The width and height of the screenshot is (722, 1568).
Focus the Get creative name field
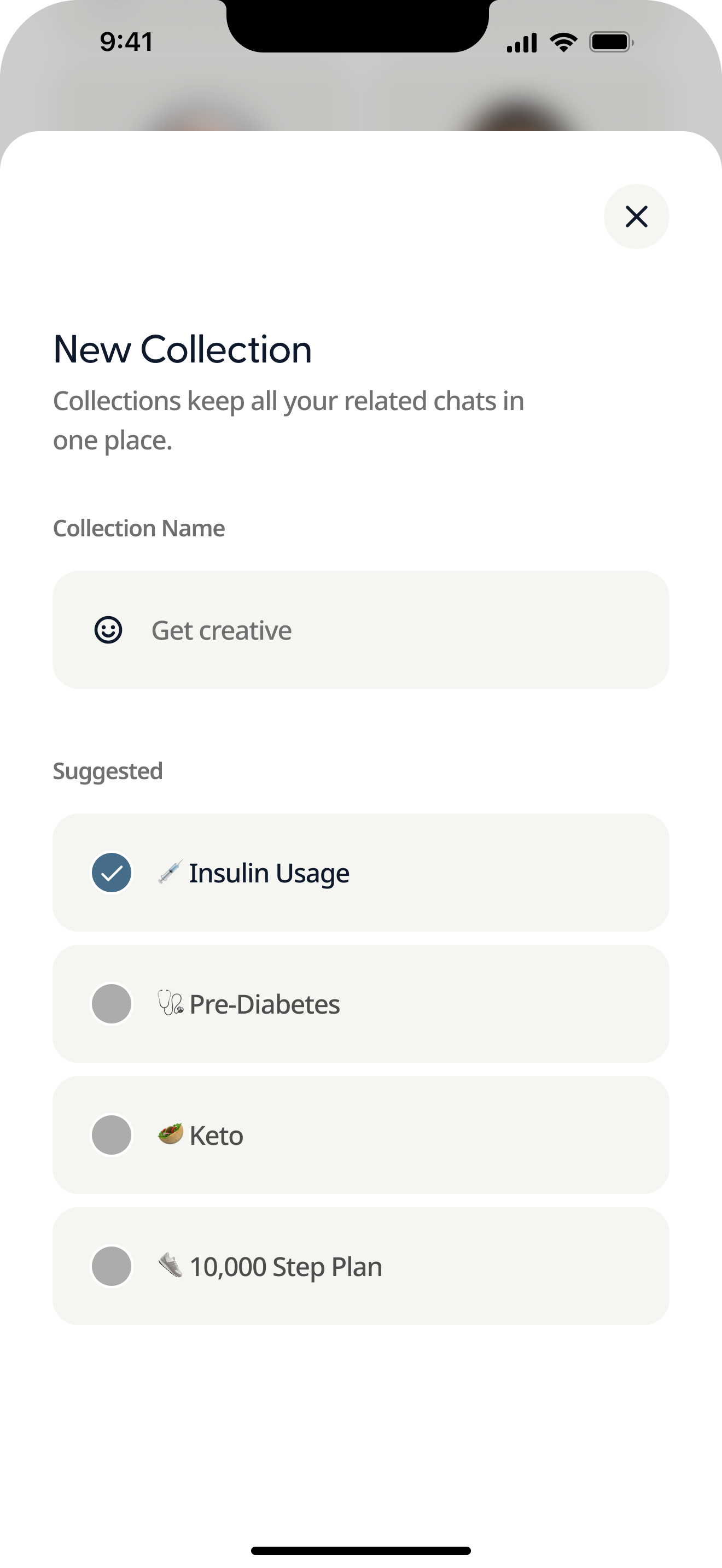[x=361, y=630]
